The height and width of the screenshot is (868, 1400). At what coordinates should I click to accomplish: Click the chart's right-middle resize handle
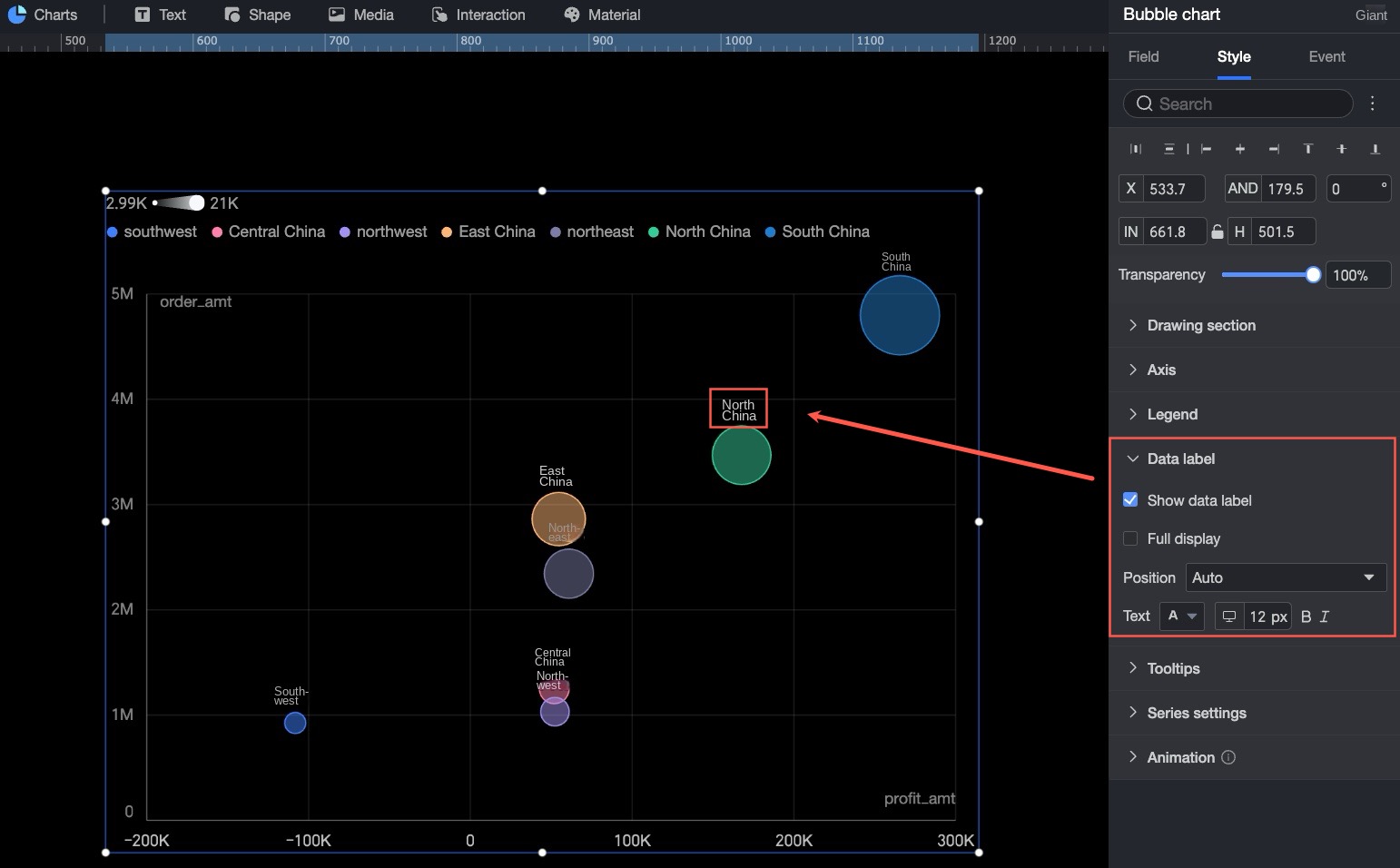coord(979,521)
